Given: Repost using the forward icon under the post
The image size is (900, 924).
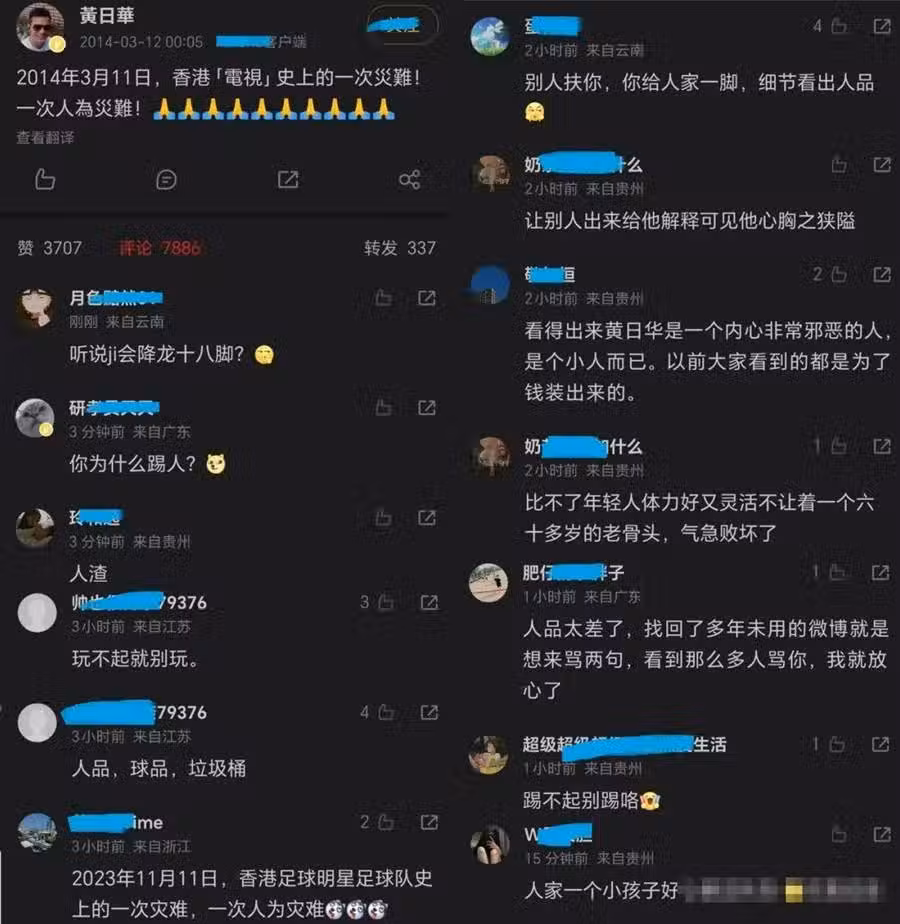Looking at the screenshot, I should 288,179.
